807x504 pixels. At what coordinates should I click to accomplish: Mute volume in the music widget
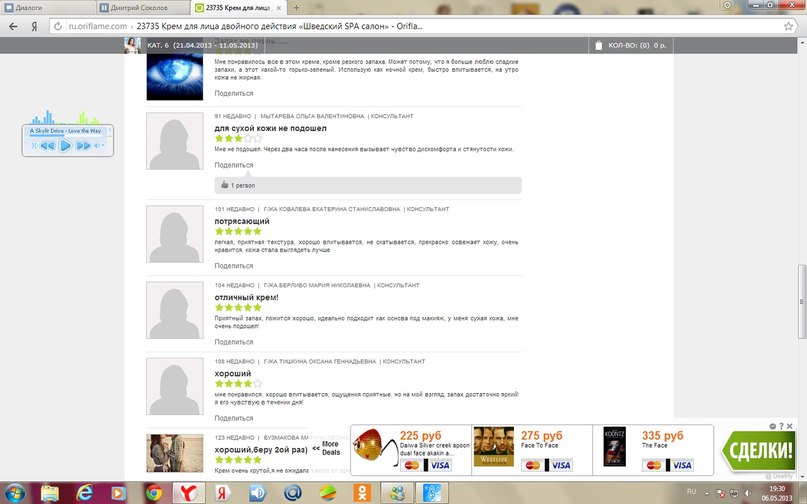[96, 146]
